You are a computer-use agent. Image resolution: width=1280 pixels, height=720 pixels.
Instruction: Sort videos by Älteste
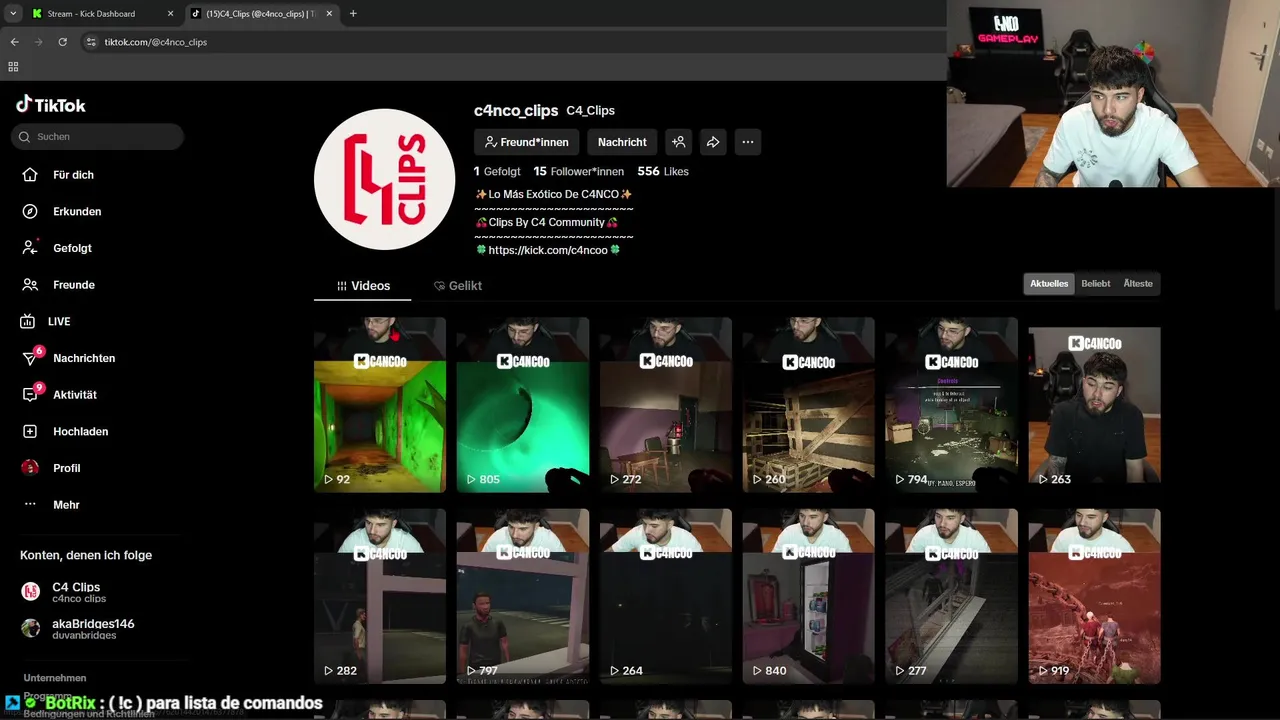point(1138,284)
